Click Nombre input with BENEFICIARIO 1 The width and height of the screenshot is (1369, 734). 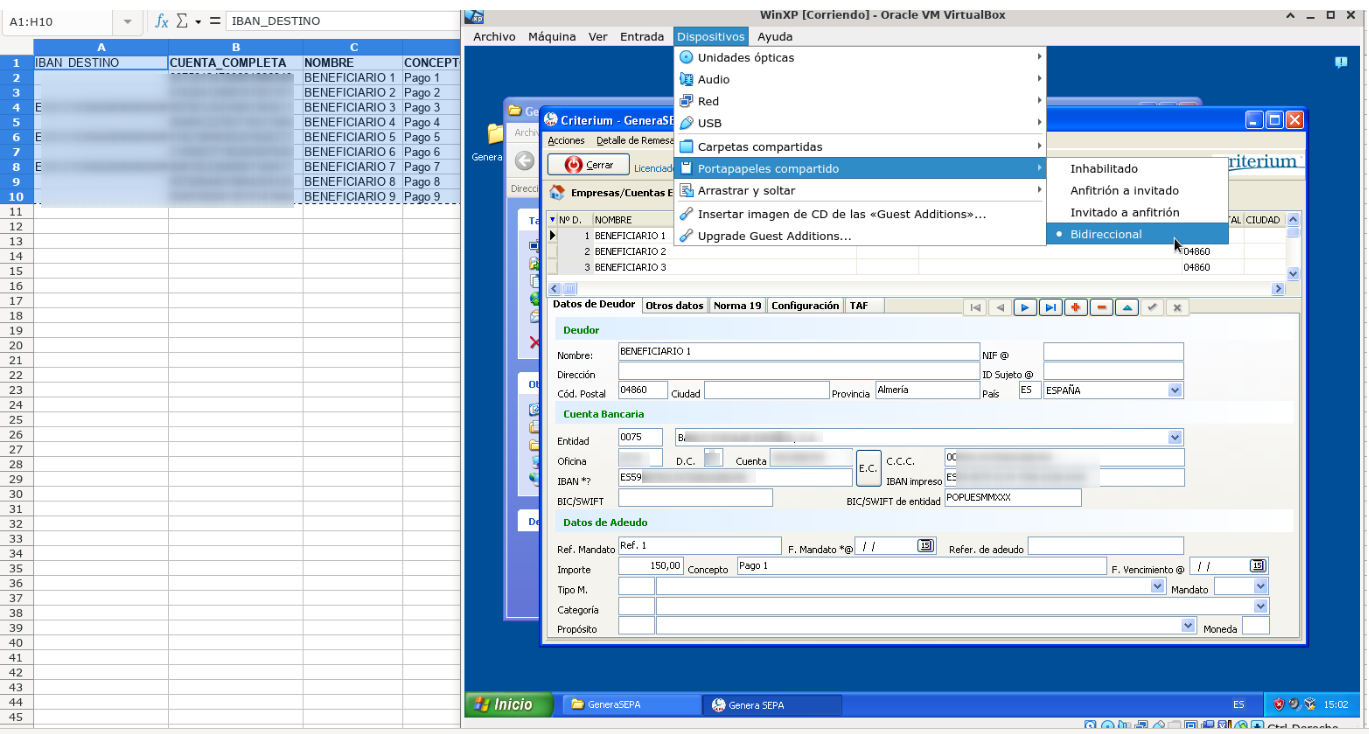[799, 352]
